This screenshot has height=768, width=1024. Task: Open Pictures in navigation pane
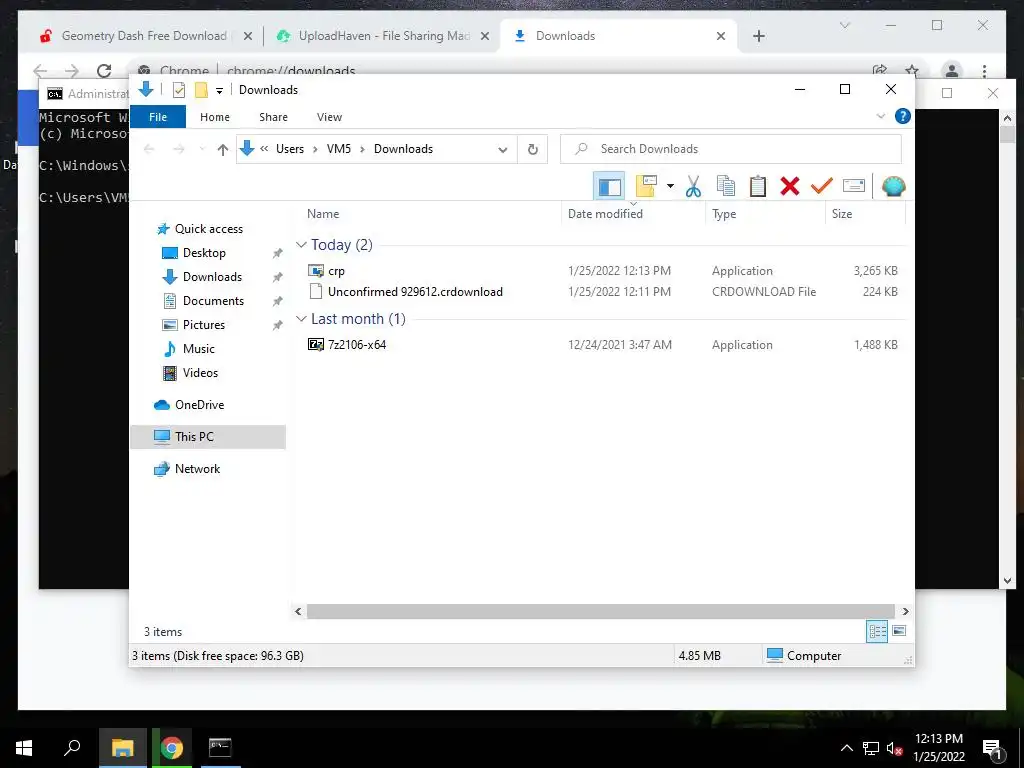point(204,325)
